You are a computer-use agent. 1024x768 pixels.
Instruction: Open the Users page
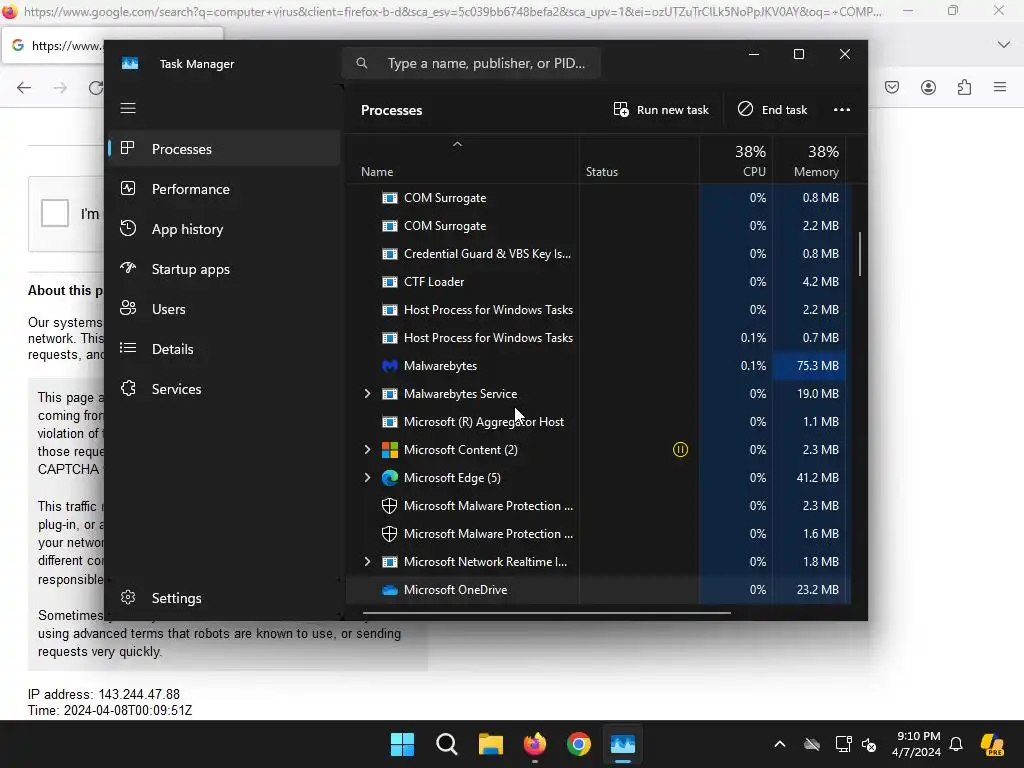click(225, 309)
